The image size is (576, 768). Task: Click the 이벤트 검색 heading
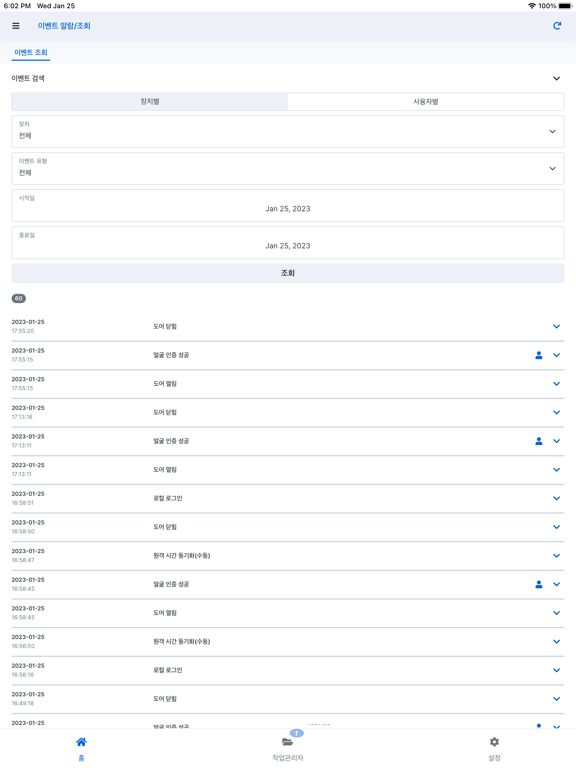(x=28, y=78)
